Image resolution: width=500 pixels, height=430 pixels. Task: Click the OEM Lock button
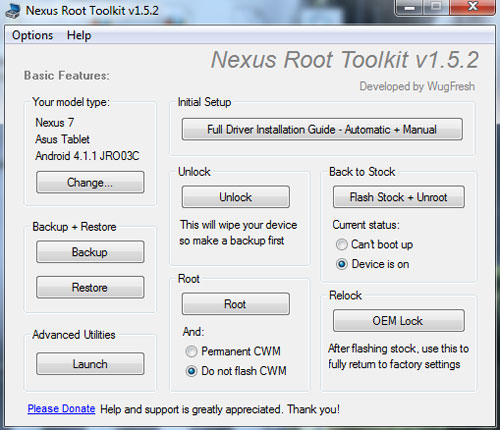pos(399,321)
